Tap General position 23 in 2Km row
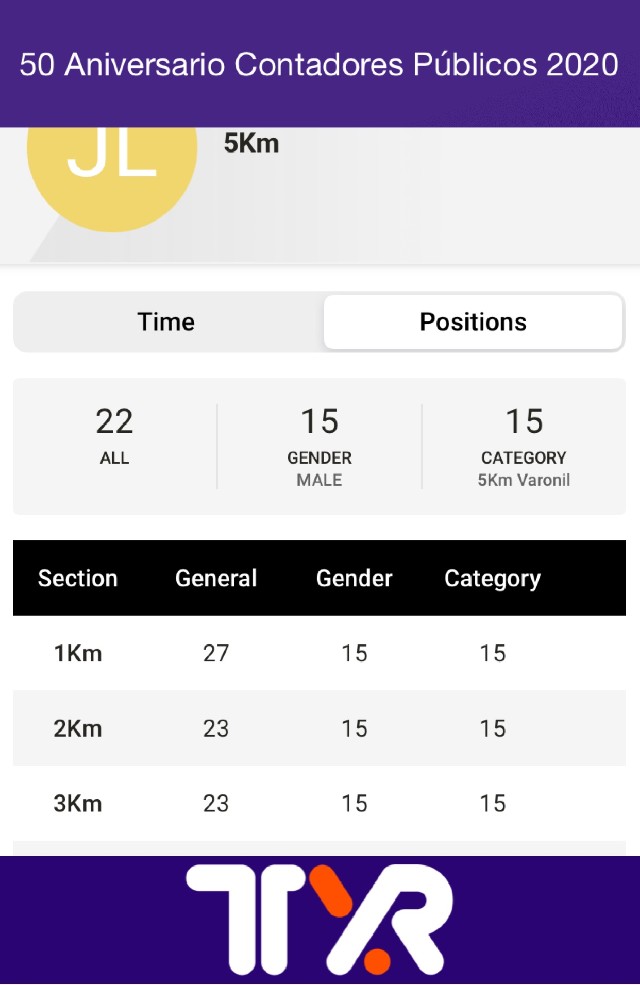 click(x=216, y=728)
